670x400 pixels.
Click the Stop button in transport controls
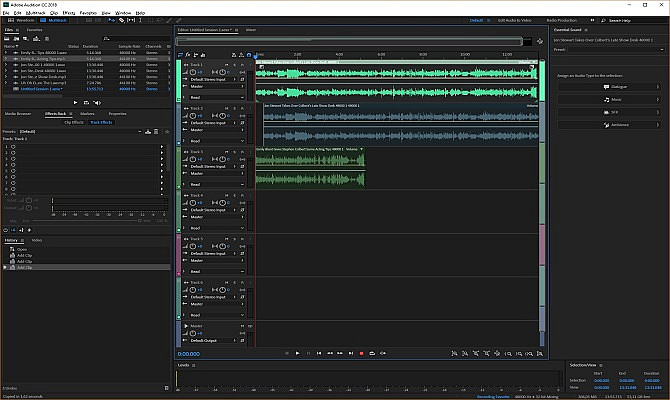pyautogui.click(x=286, y=353)
